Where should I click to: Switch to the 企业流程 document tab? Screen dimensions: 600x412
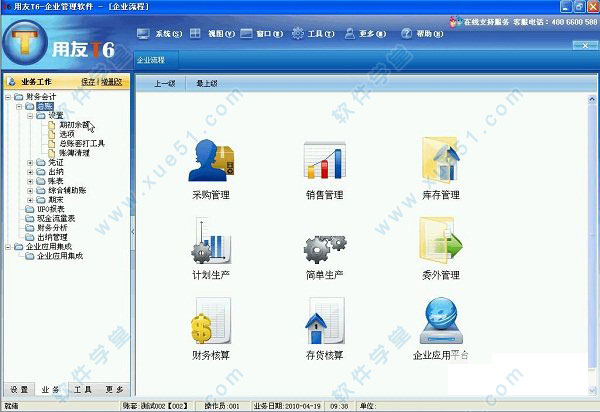pyautogui.click(x=155, y=60)
